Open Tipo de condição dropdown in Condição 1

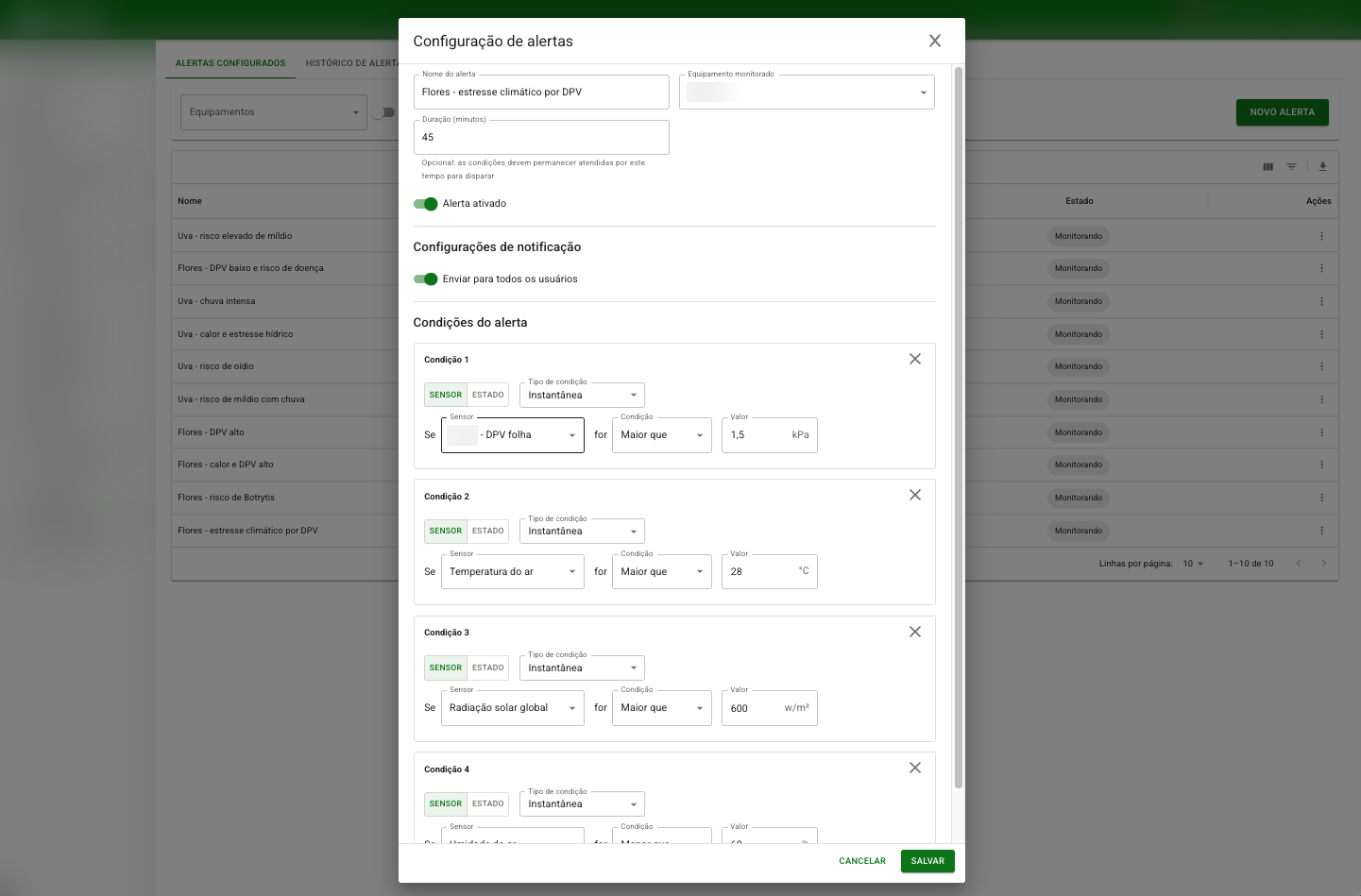coord(582,395)
